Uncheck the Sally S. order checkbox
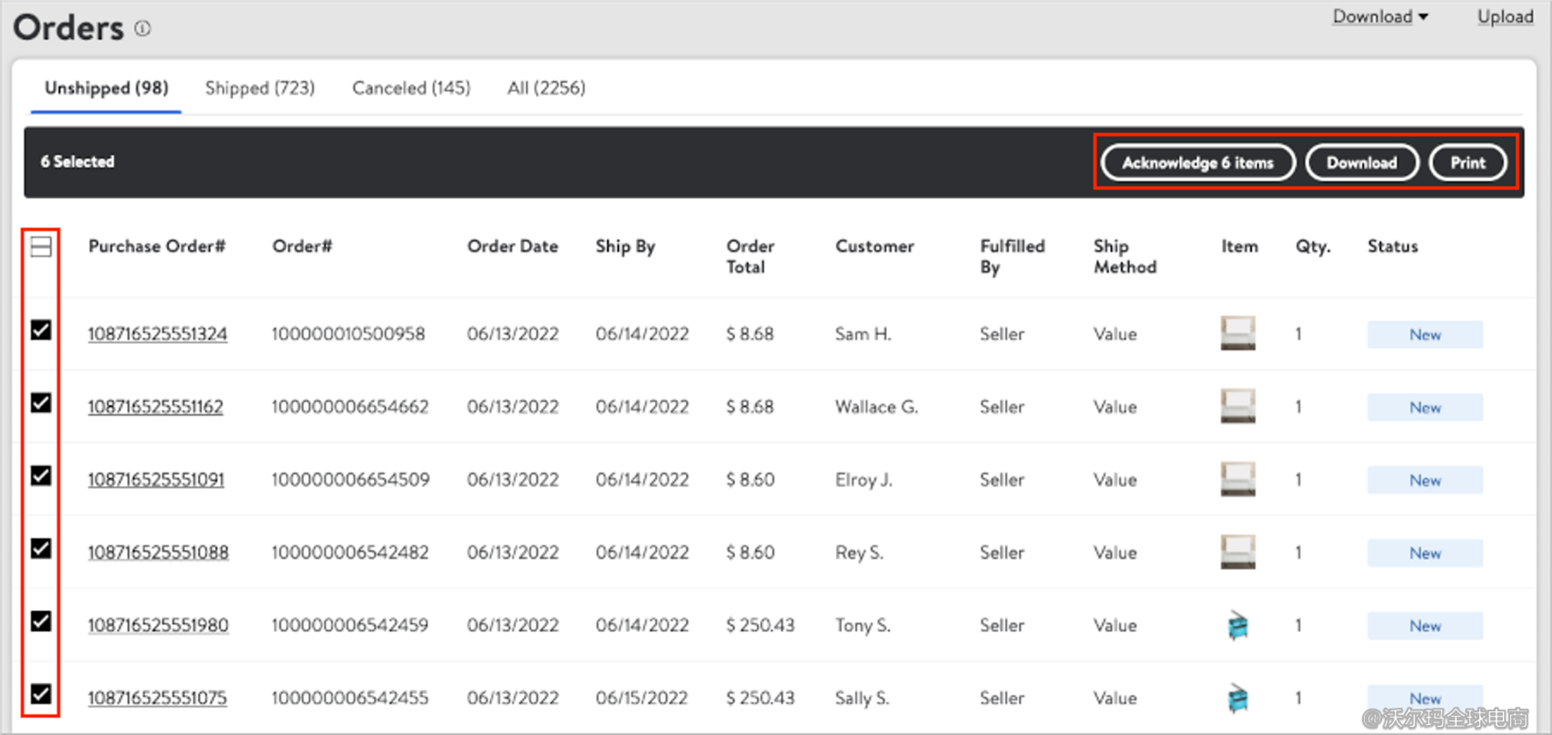Image resolution: width=1552 pixels, height=735 pixels. coord(41,694)
